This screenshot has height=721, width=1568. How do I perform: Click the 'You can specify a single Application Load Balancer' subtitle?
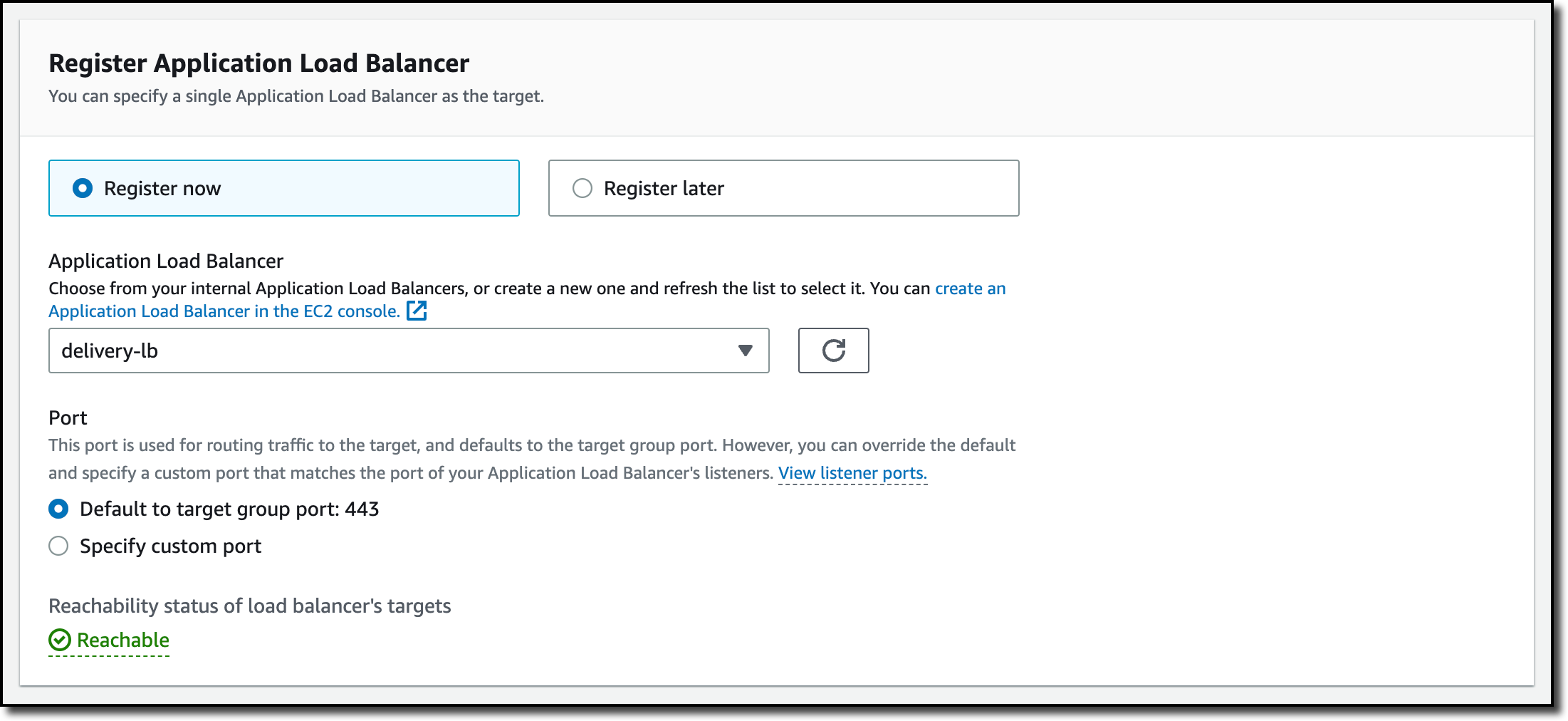coord(296,96)
